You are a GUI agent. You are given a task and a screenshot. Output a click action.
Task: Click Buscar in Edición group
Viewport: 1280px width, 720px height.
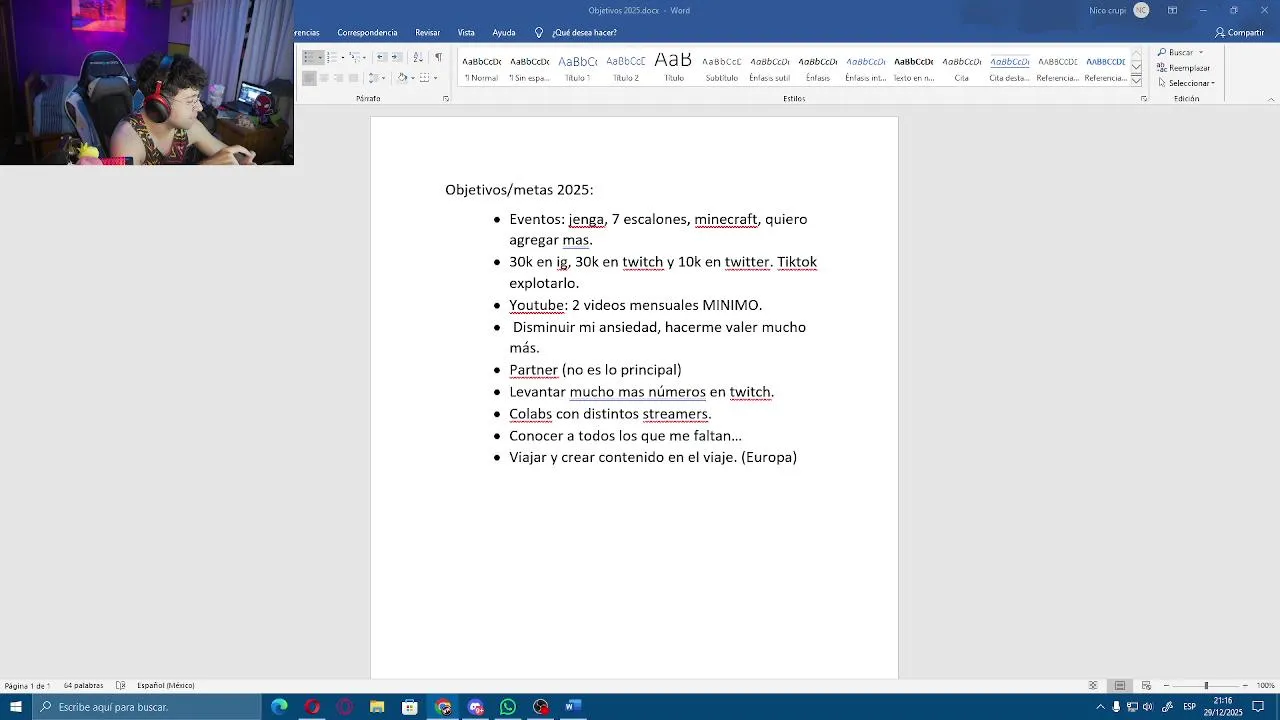click(1175, 52)
